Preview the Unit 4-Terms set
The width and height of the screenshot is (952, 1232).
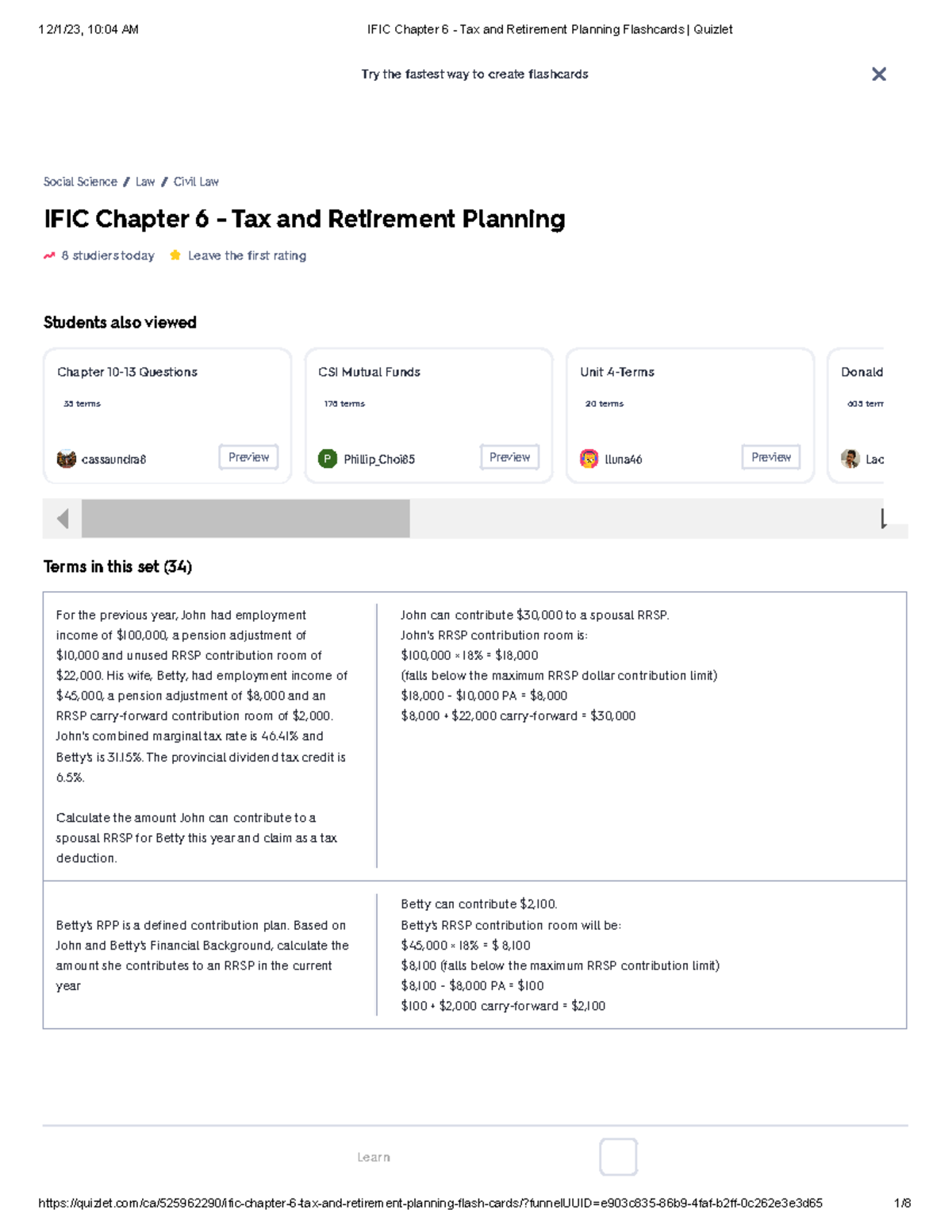click(770, 457)
